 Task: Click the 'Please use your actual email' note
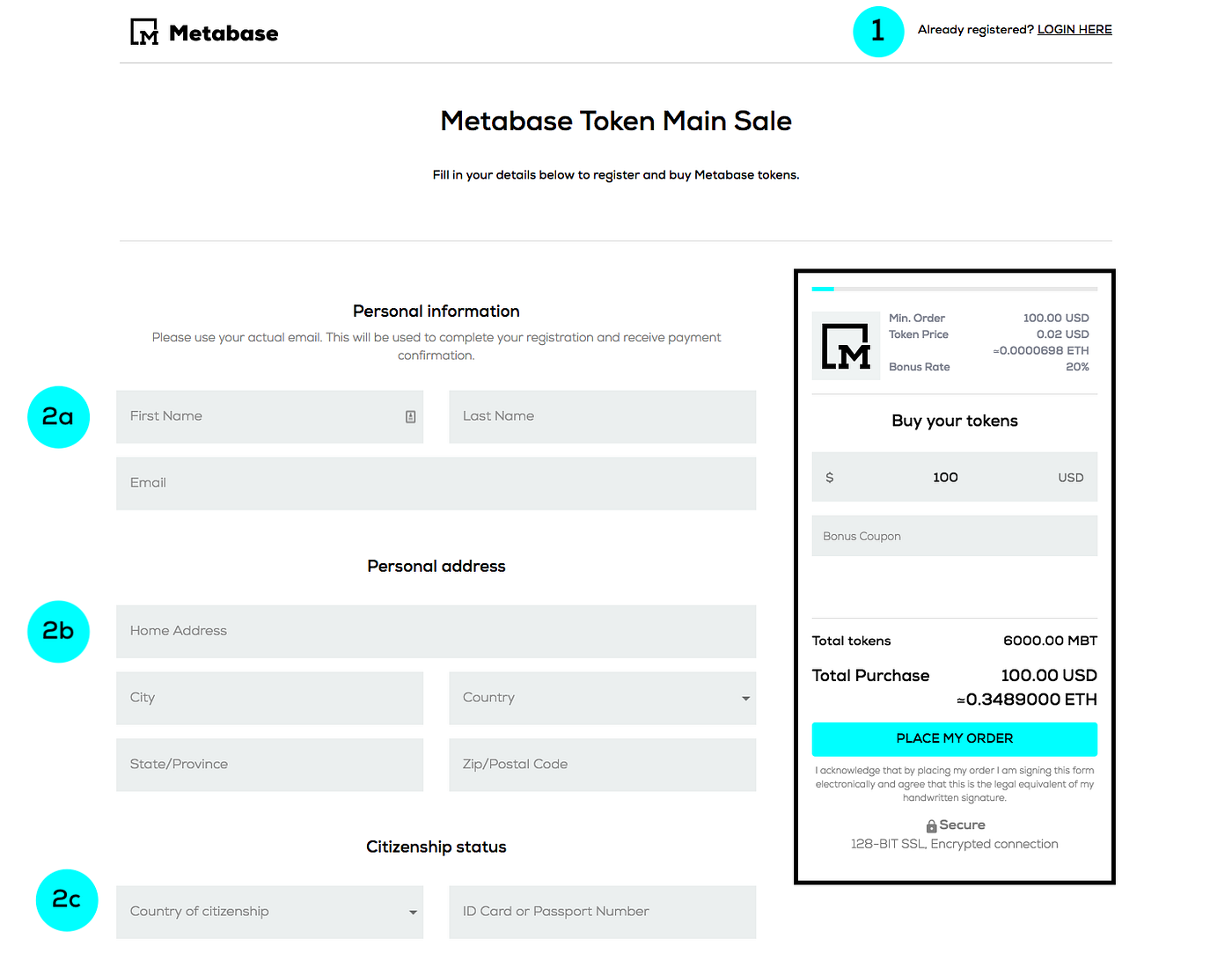pyautogui.click(x=436, y=347)
